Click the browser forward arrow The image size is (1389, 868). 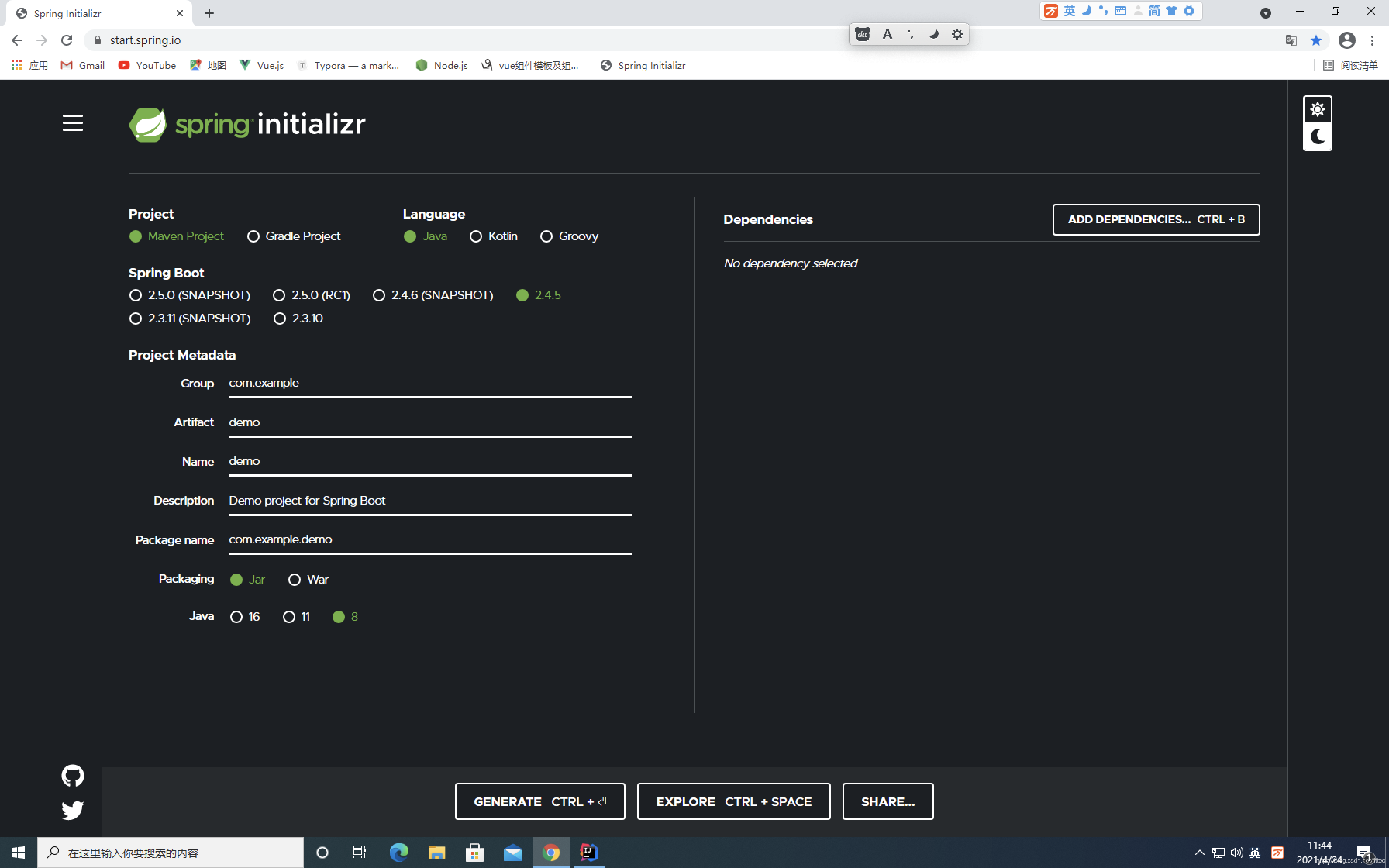tap(41, 40)
